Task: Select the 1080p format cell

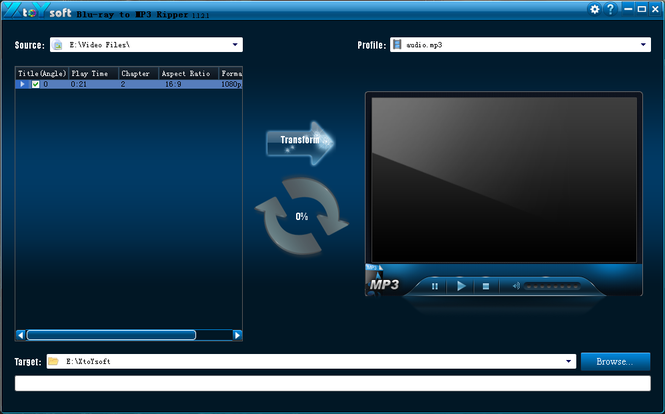Action: [x=231, y=84]
